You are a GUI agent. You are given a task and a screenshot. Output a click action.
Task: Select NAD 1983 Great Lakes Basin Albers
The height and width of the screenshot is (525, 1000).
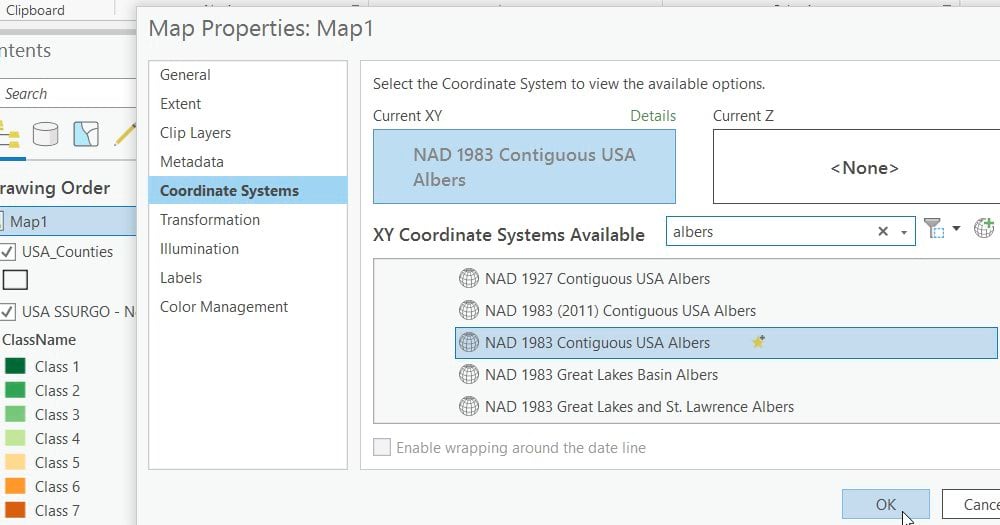tap(601, 375)
